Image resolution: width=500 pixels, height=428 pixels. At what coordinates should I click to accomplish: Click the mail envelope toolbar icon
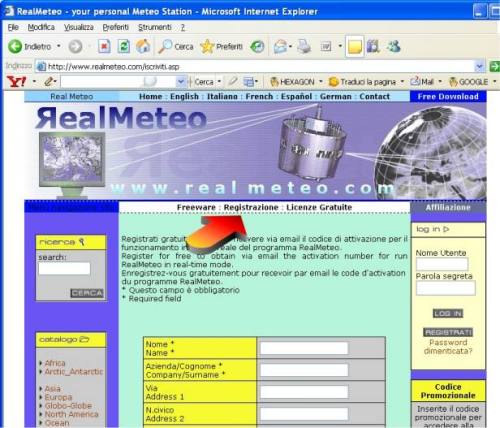pyautogui.click(x=280, y=46)
